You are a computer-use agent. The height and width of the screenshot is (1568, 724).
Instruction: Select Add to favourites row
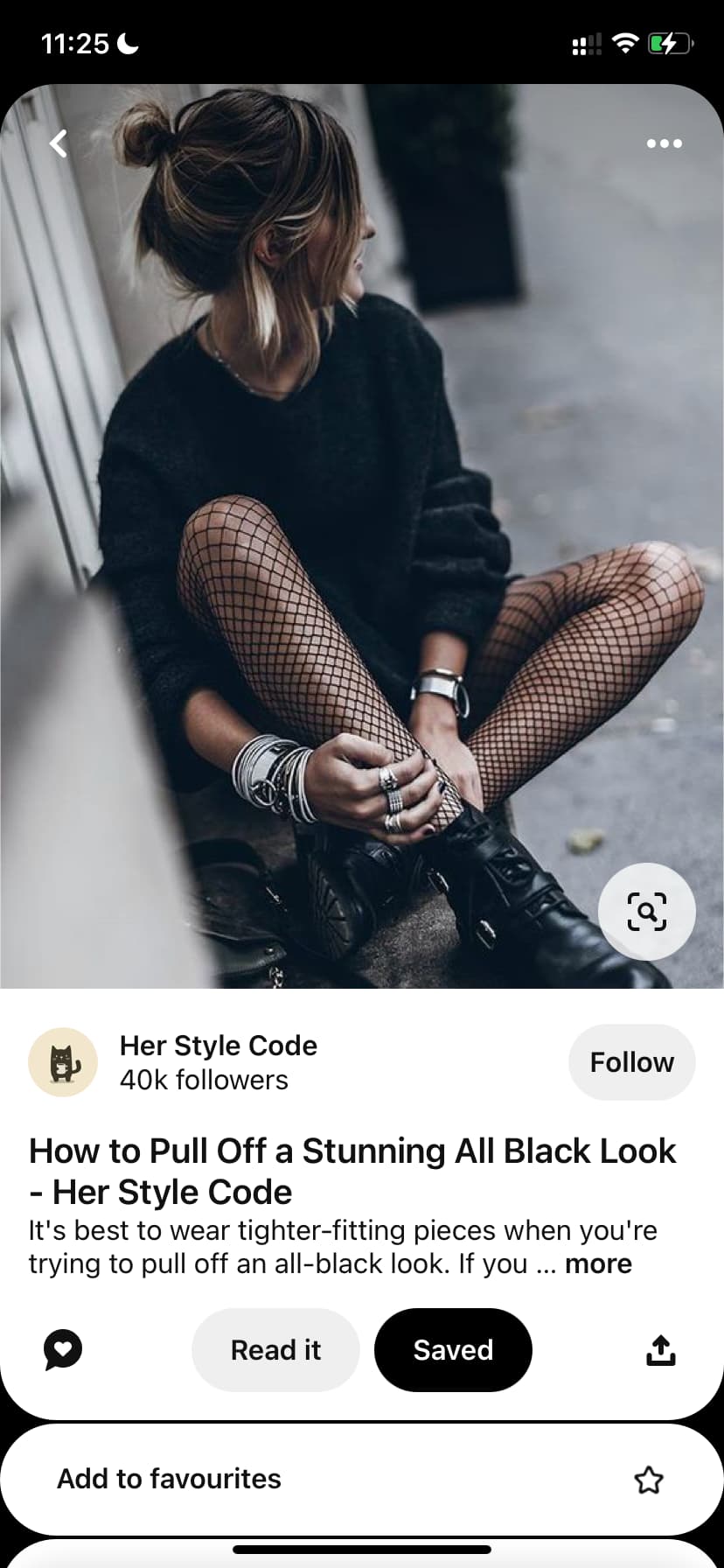tap(362, 1480)
